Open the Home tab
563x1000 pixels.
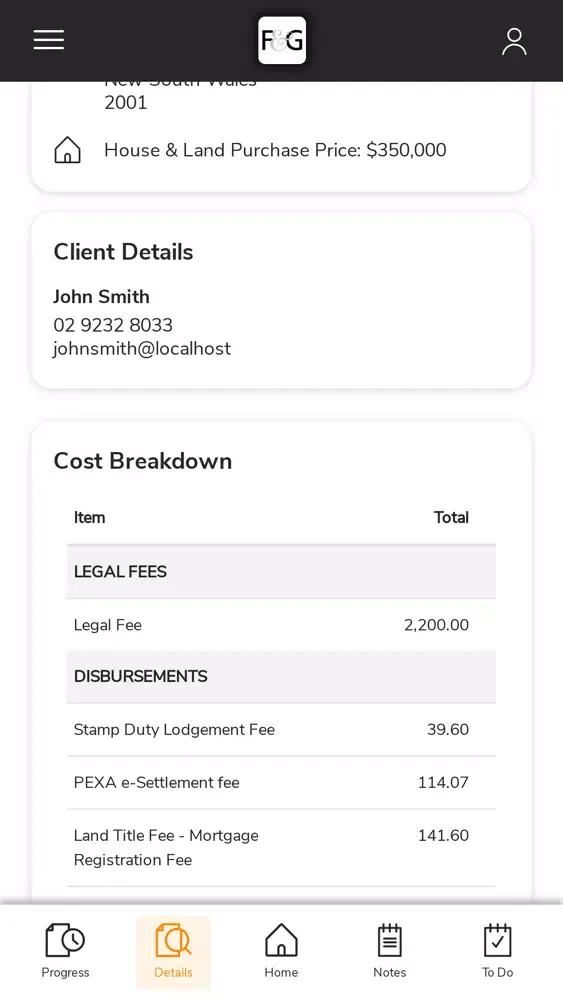[281, 950]
